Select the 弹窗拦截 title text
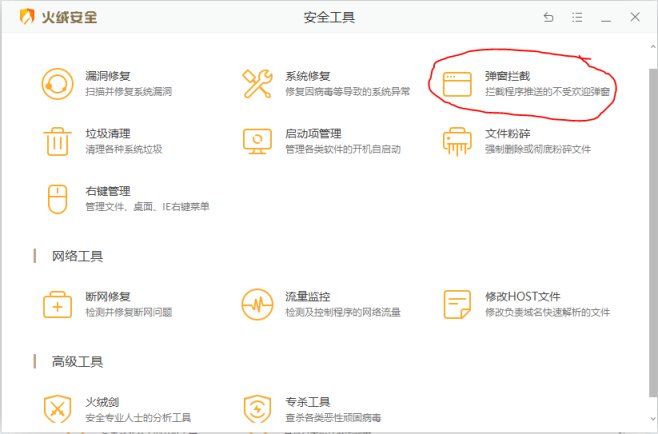Screen dimensions: 658x434 point(507,76)
